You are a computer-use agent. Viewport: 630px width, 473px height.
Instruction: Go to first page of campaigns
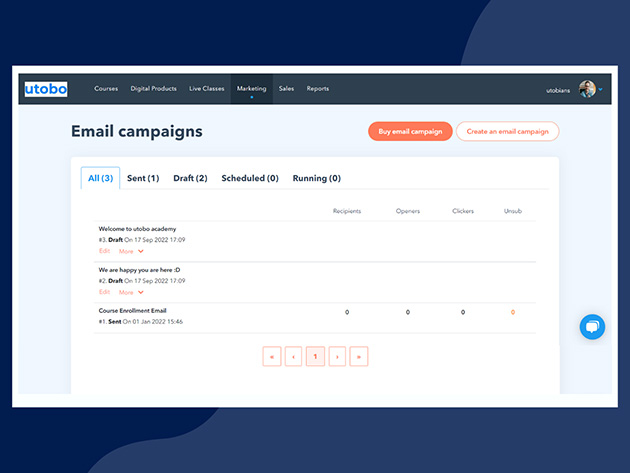272,356
